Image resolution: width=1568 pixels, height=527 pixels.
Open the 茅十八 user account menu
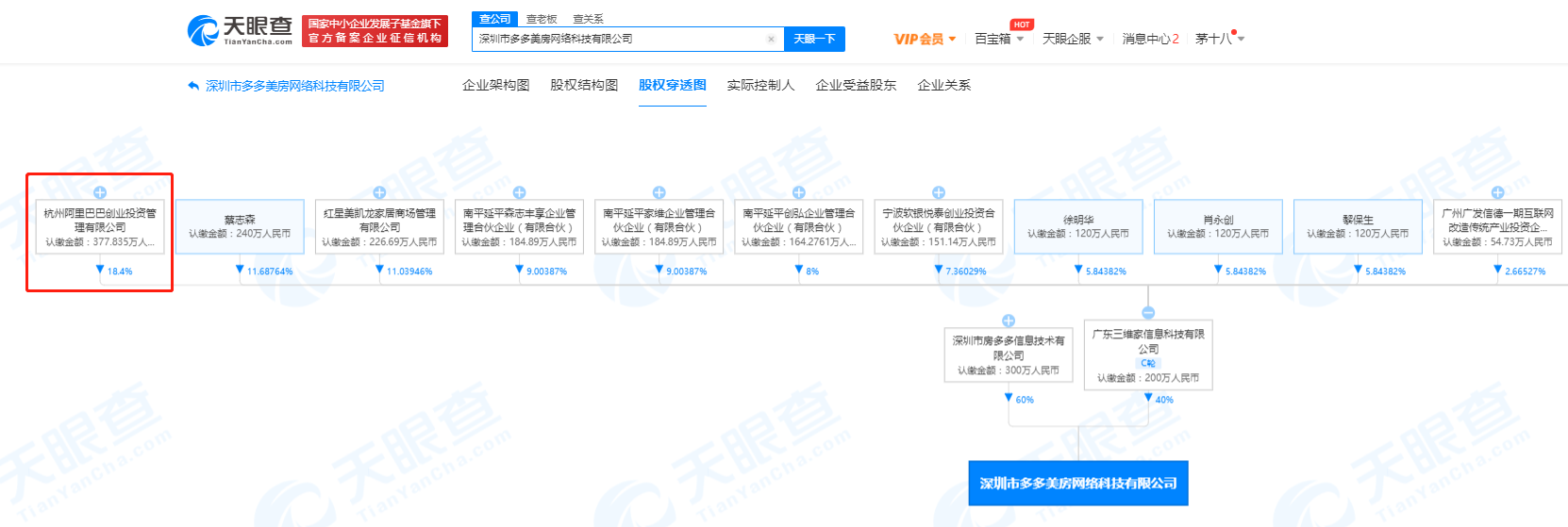(x=1220, y=39)
